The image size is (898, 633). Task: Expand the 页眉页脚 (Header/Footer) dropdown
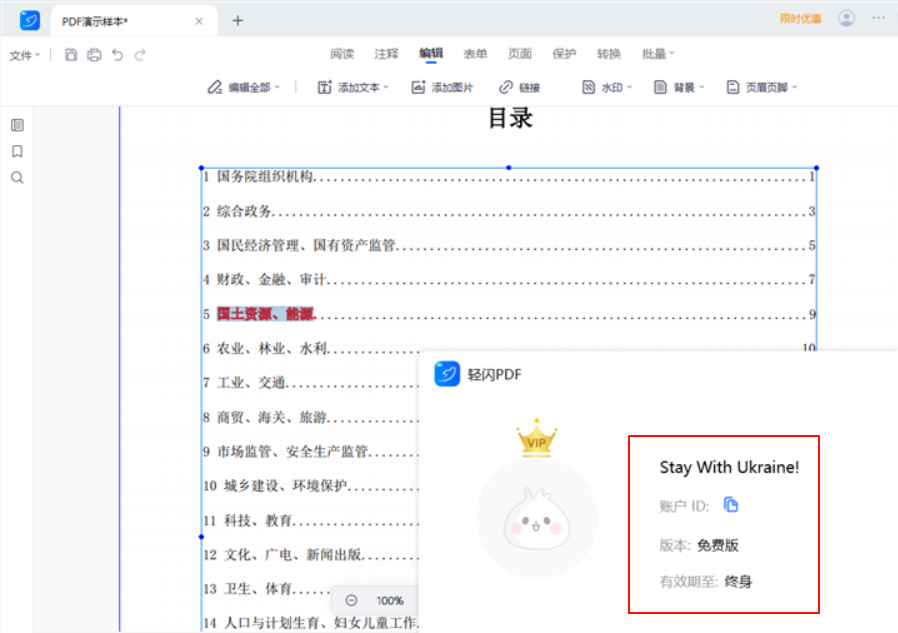point(762,86)
